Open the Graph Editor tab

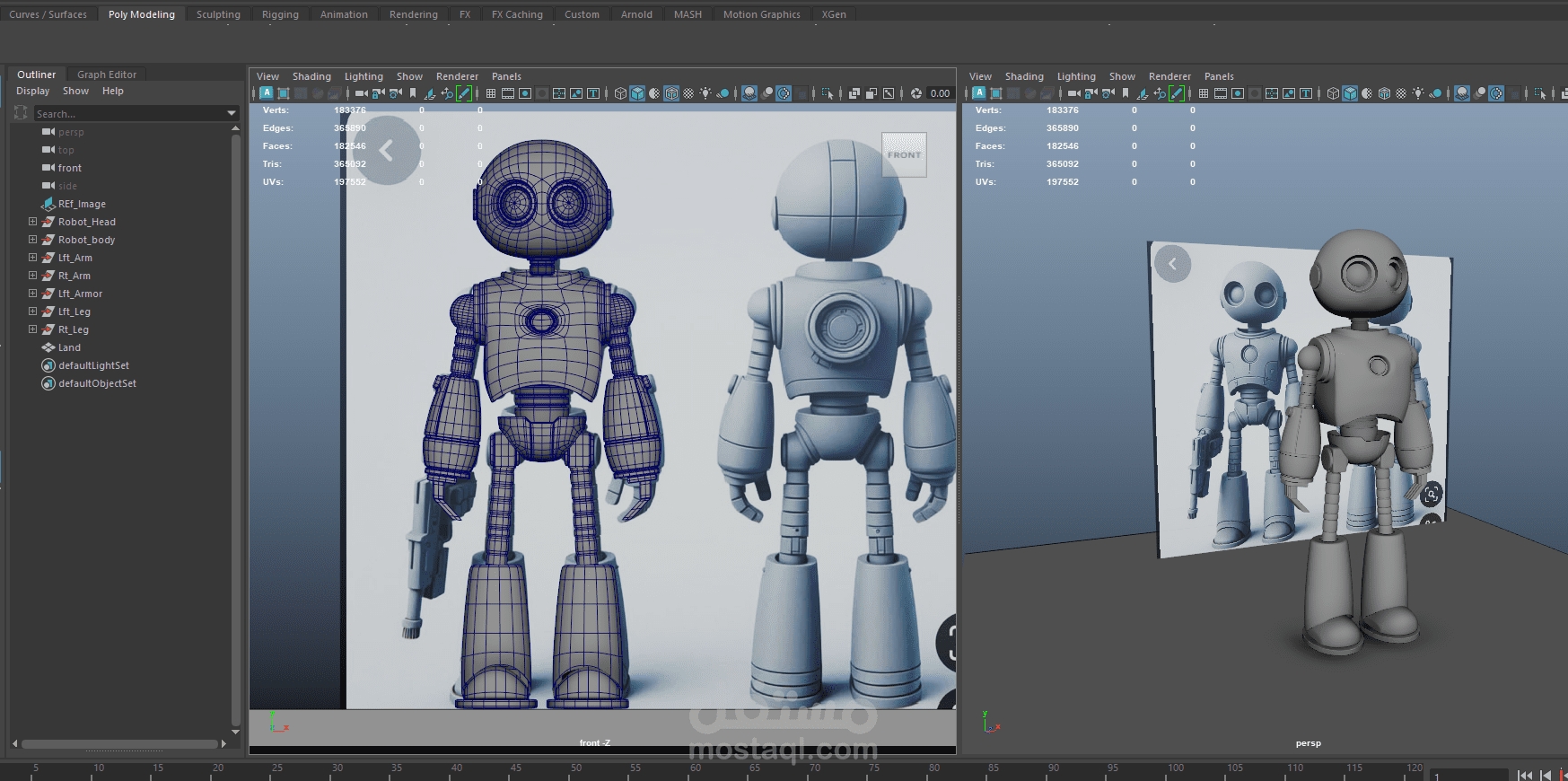(107, 75)
